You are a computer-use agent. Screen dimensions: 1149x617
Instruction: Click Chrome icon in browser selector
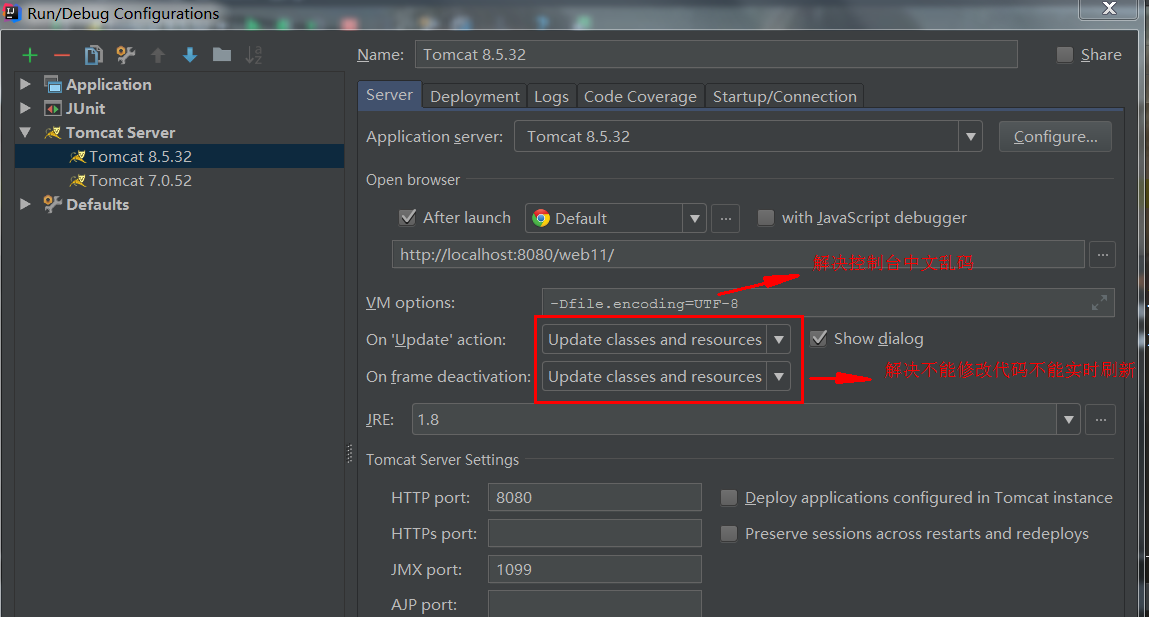click(x=541, y=218)
